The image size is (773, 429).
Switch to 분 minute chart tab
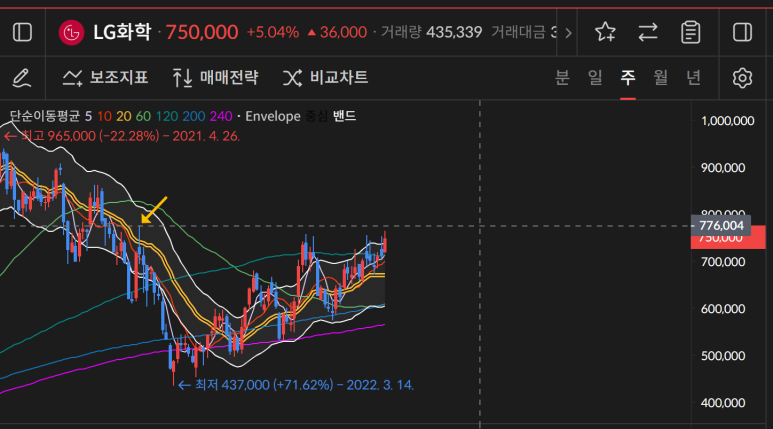[562, 77]
